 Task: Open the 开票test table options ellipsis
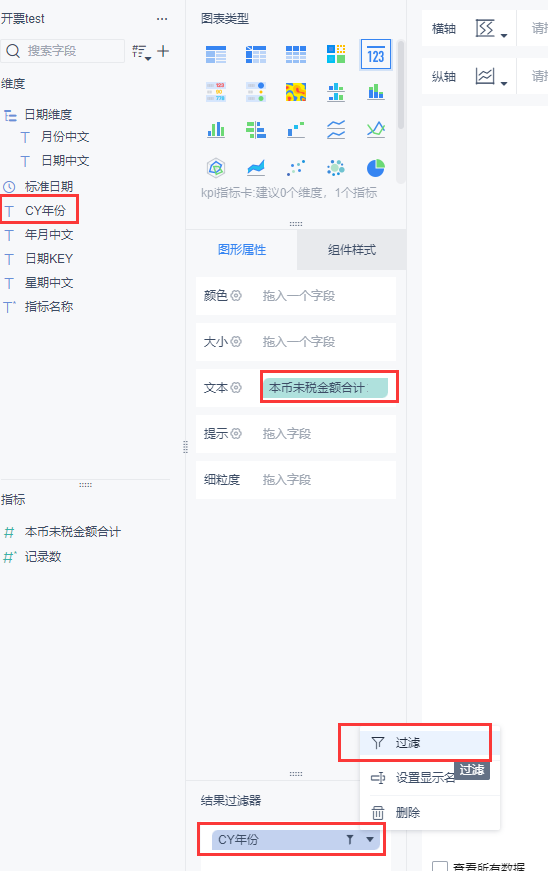coord(162,19)
